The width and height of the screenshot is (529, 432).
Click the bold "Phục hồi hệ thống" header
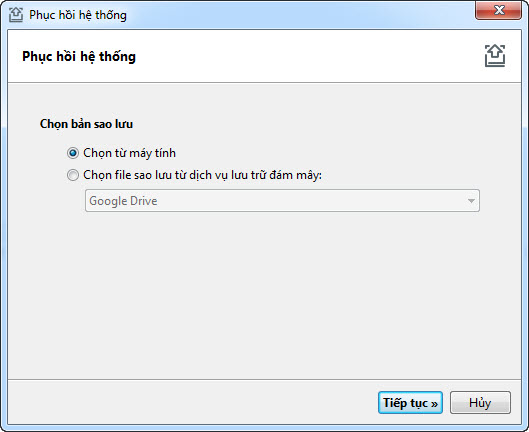tap(79, 56)
